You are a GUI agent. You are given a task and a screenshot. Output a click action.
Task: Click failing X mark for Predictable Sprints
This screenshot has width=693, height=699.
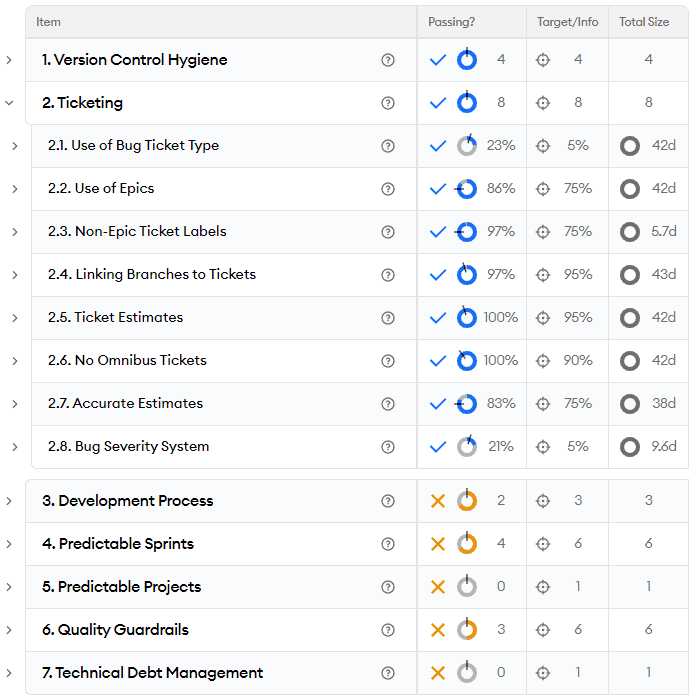coord(438,544)
